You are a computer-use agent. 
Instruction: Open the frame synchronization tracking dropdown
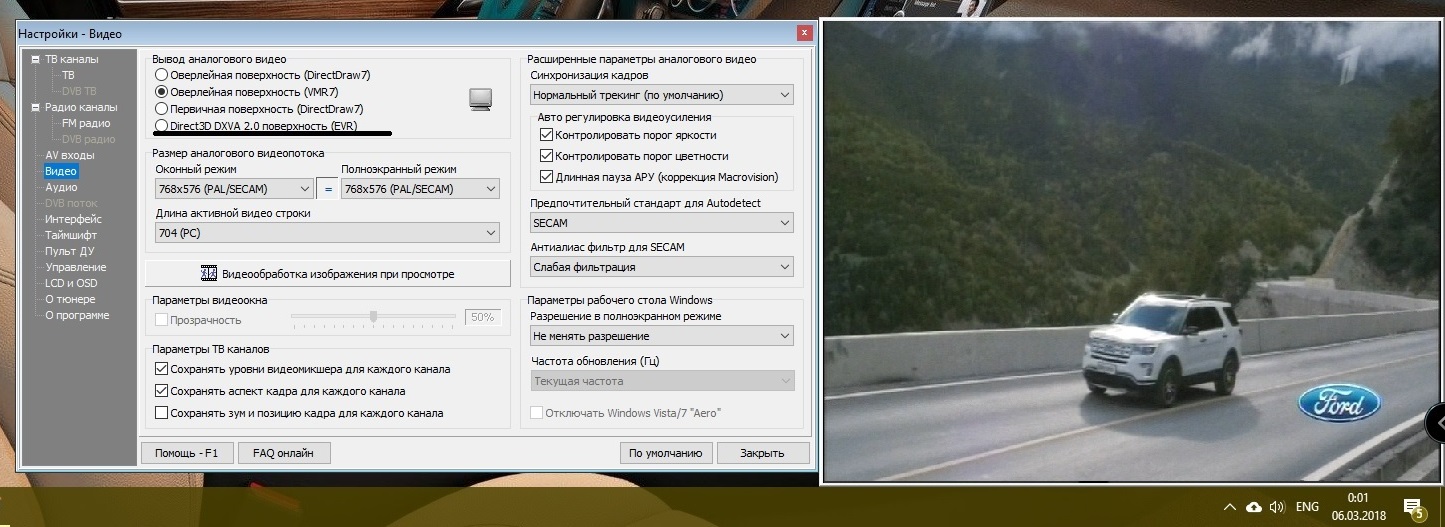(x=661, y=95)
